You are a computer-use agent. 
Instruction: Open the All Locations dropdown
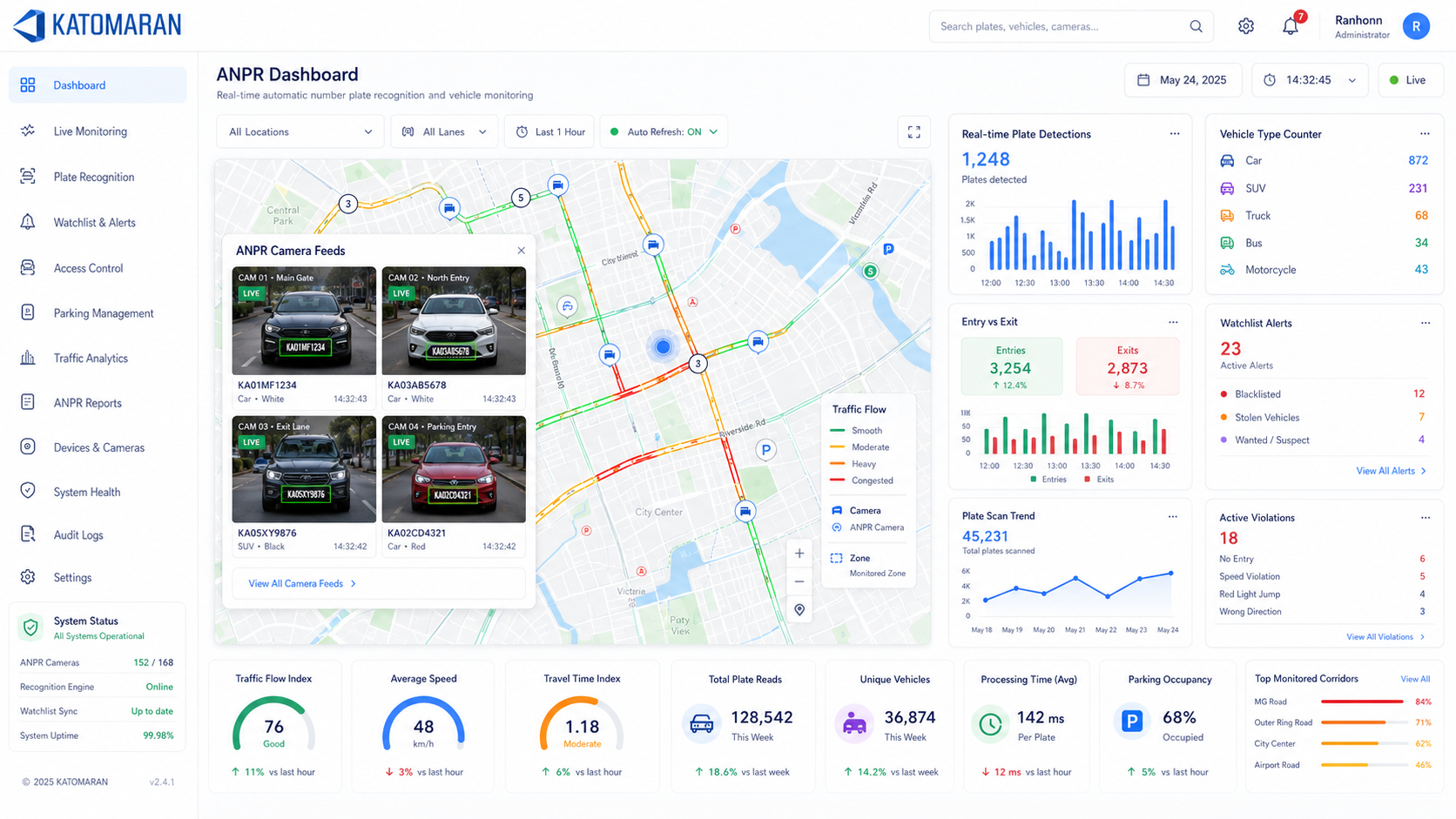(300, 132)
